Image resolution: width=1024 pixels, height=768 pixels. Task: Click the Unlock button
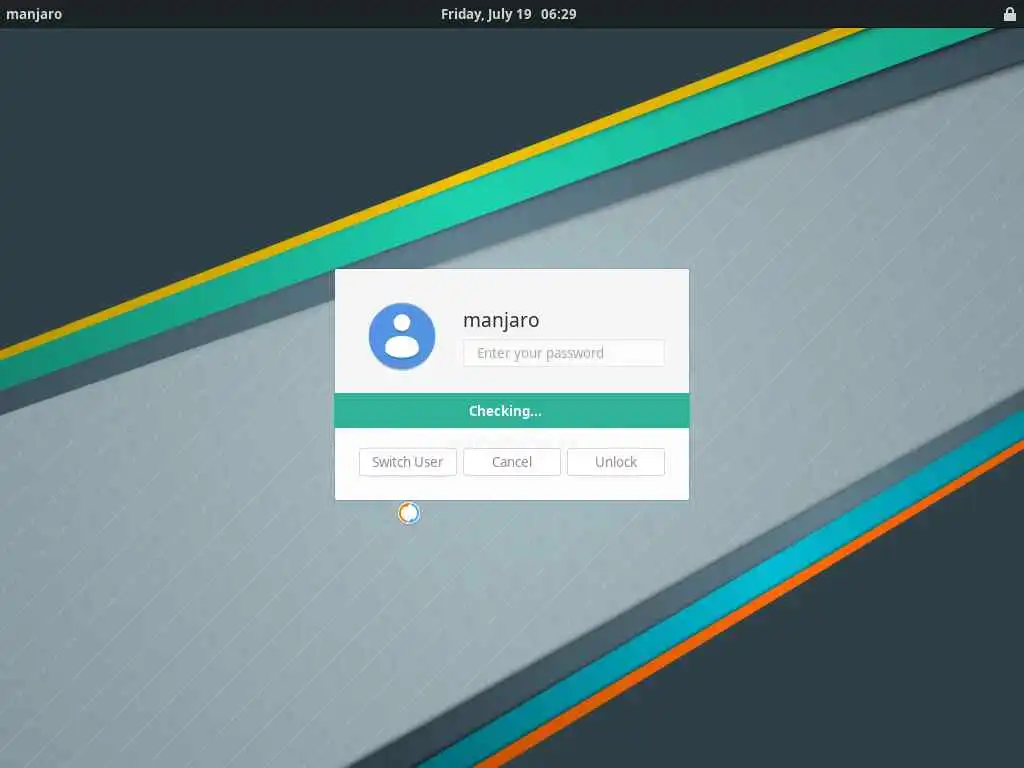(x=616, y=462)
